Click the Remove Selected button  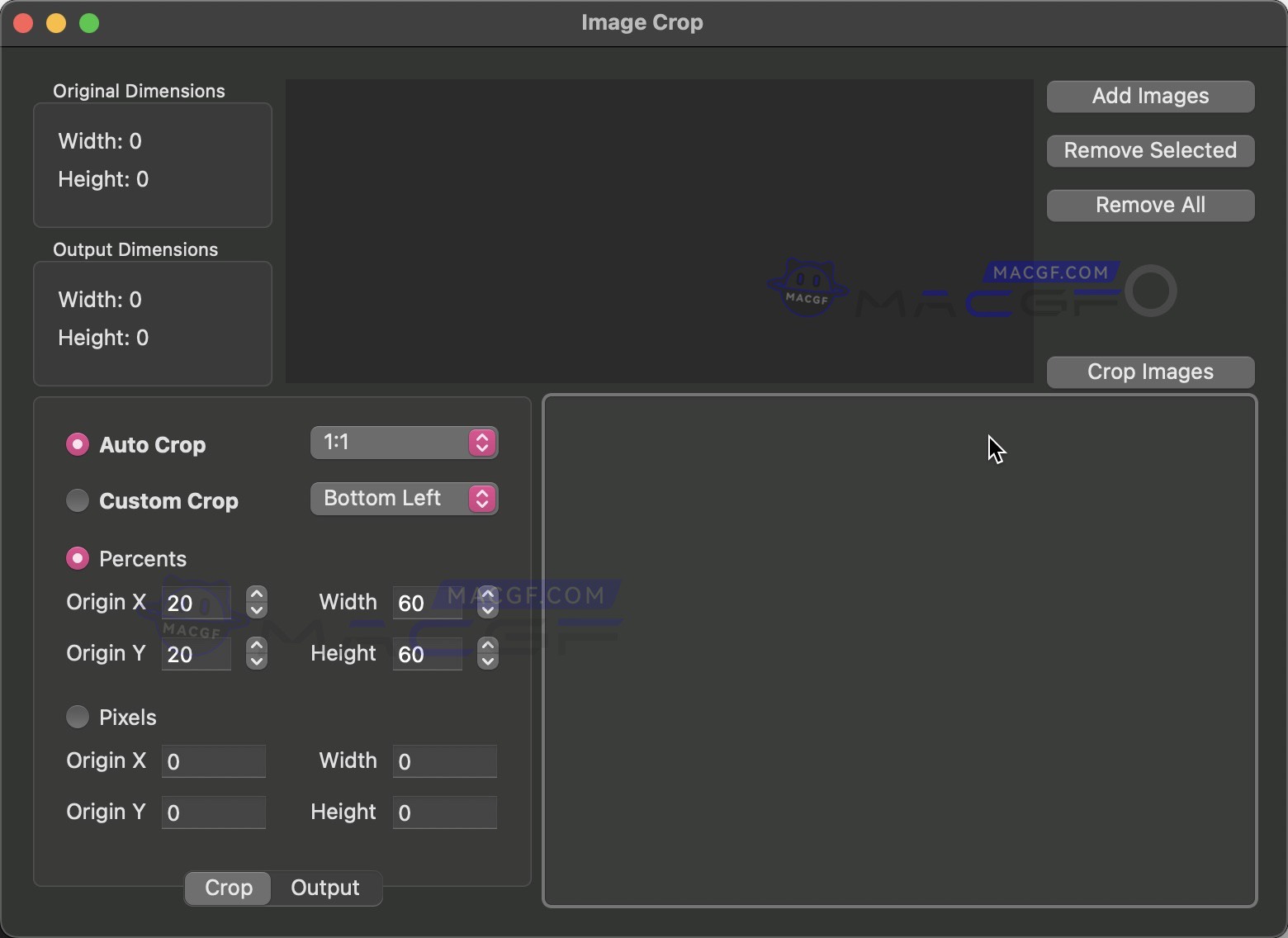[1149, 150]
